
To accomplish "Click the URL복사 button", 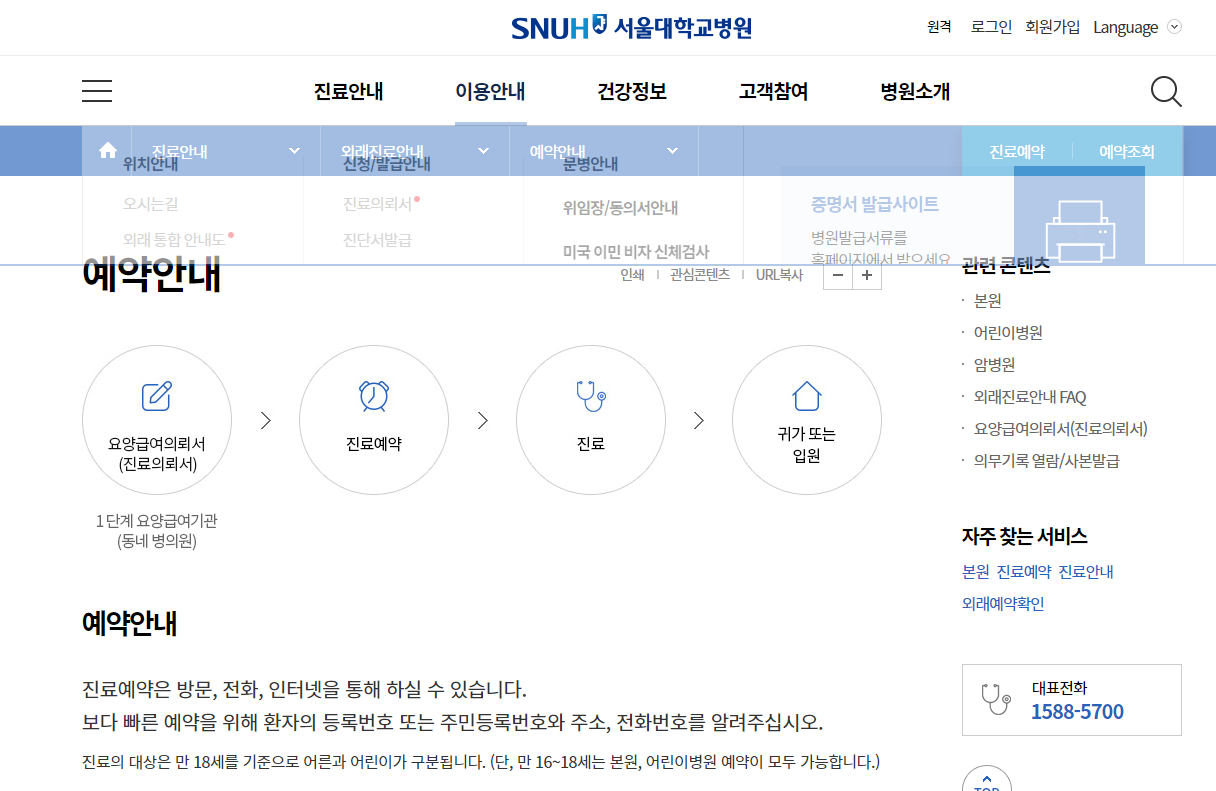I will [x=779, y=274].
